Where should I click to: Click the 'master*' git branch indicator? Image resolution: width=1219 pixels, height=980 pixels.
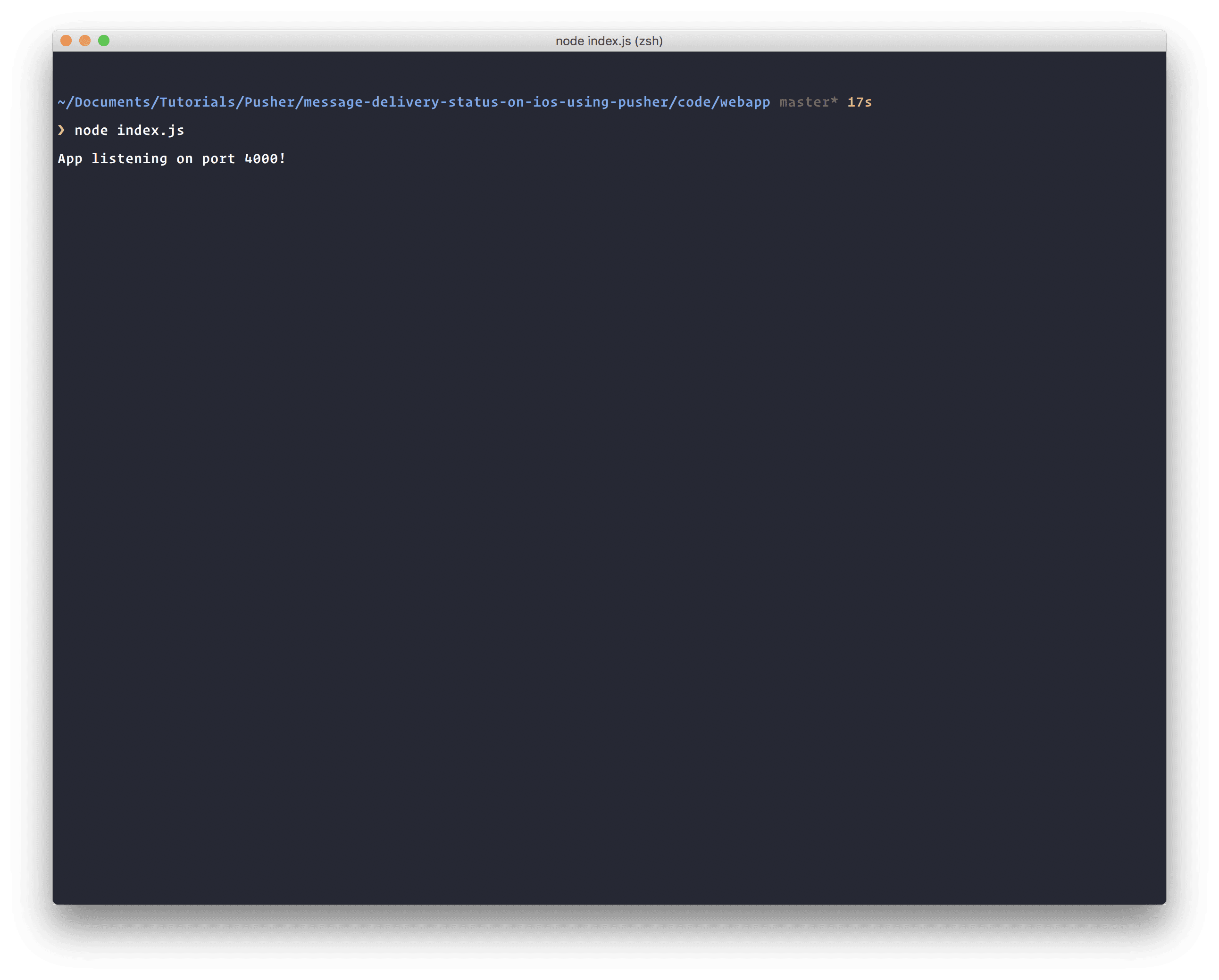808,102
